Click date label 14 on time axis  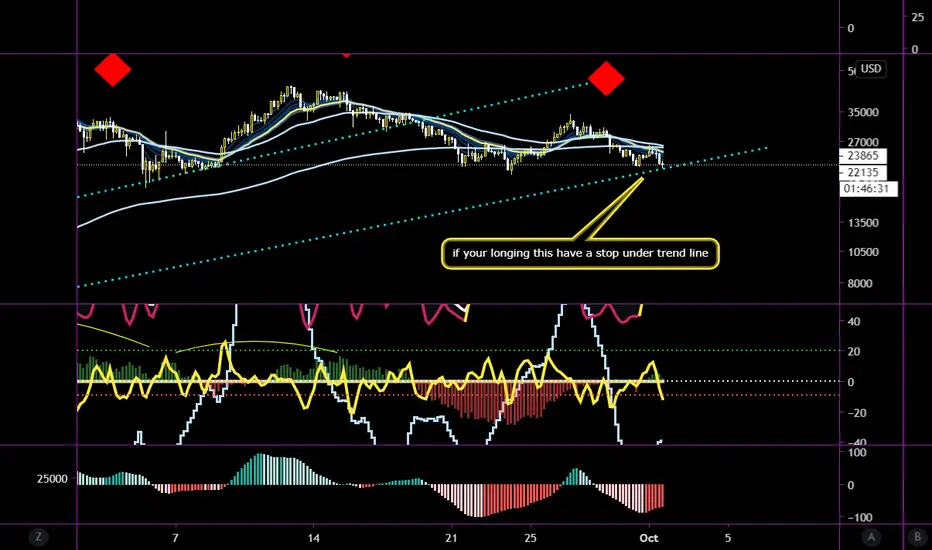pos(313,538)
